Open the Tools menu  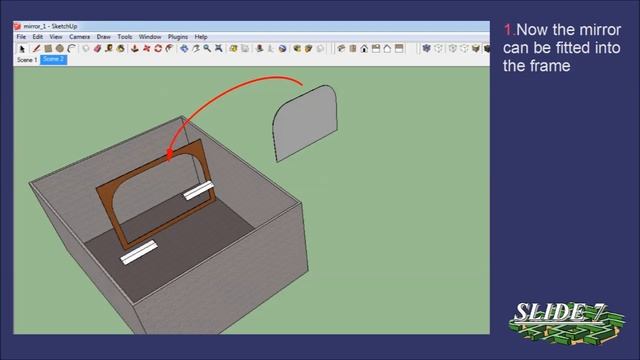click(x=124, y=37)
